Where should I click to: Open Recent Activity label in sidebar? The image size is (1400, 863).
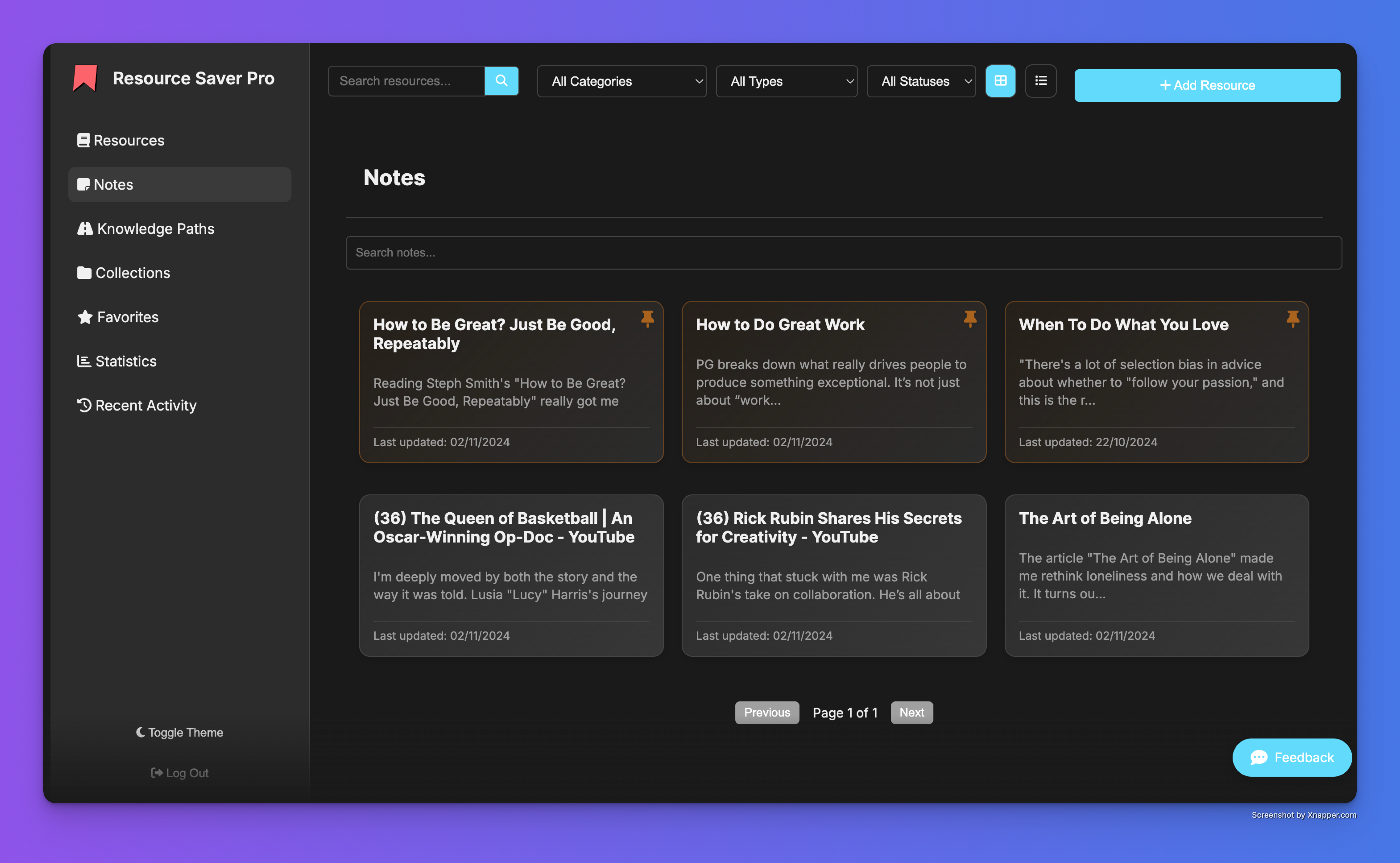146,405
